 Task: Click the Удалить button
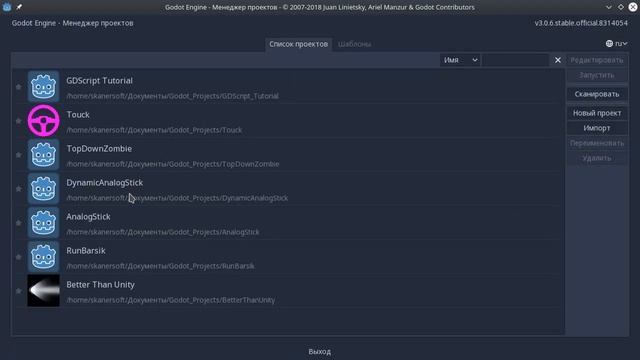point(597,158)
